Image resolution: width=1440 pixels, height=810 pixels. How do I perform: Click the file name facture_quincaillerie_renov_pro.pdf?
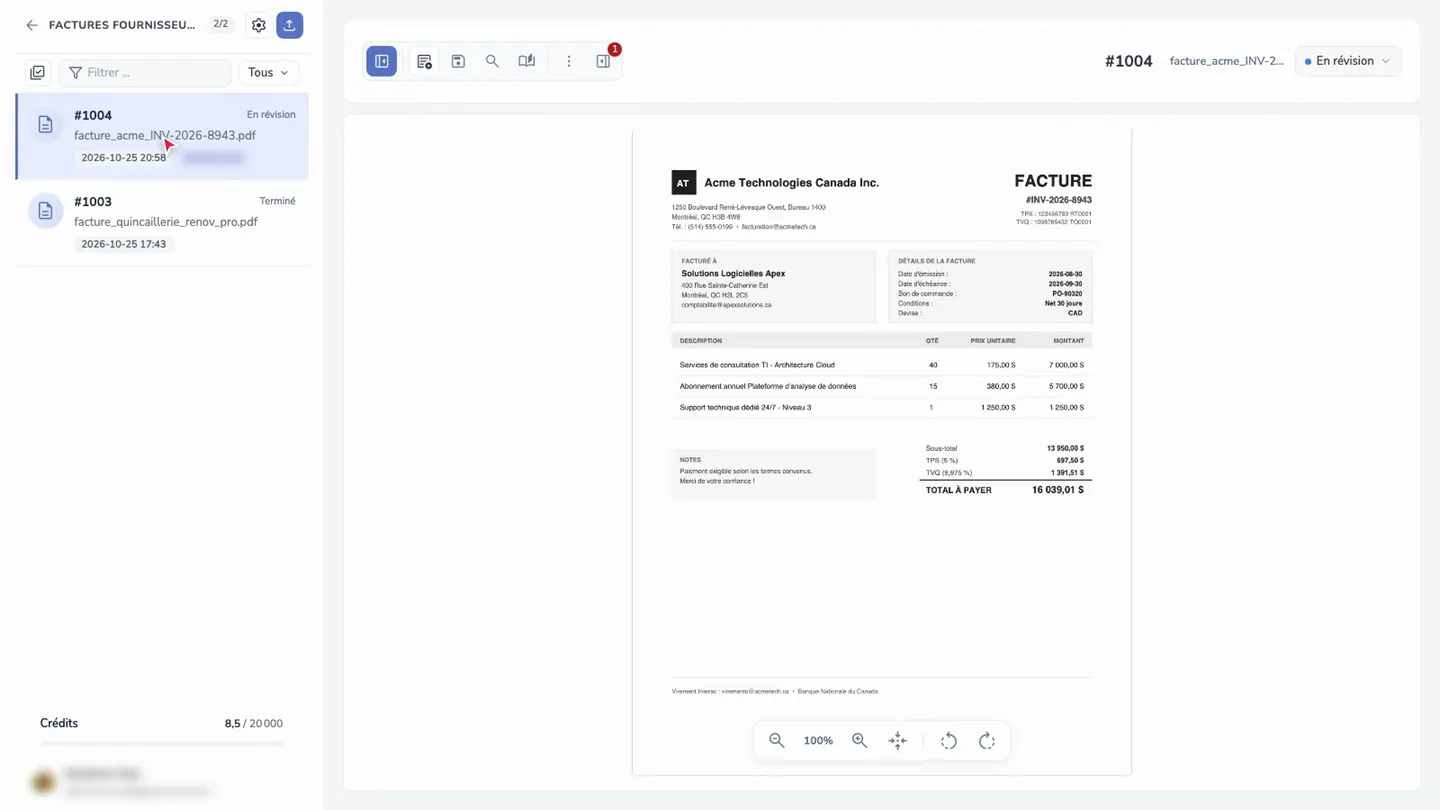tap(166, 222)
